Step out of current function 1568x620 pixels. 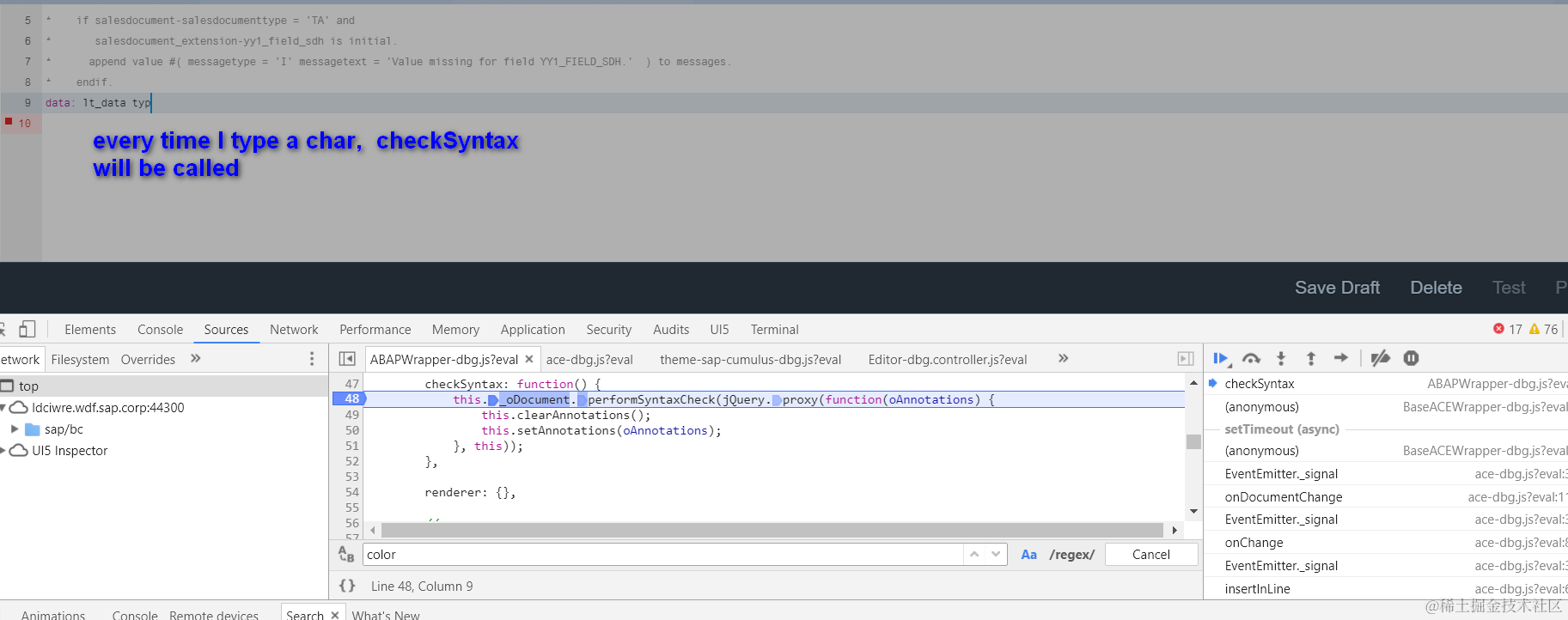(1311, 359)
